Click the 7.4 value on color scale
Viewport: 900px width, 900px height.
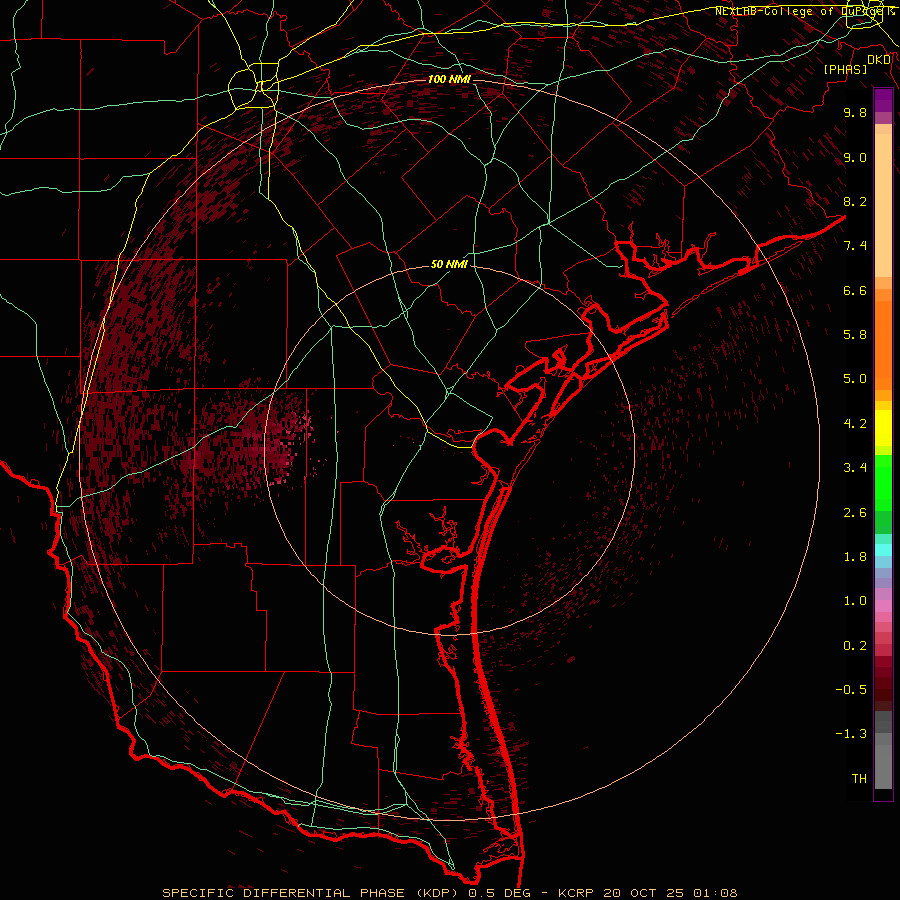click(x=855, y=246)
